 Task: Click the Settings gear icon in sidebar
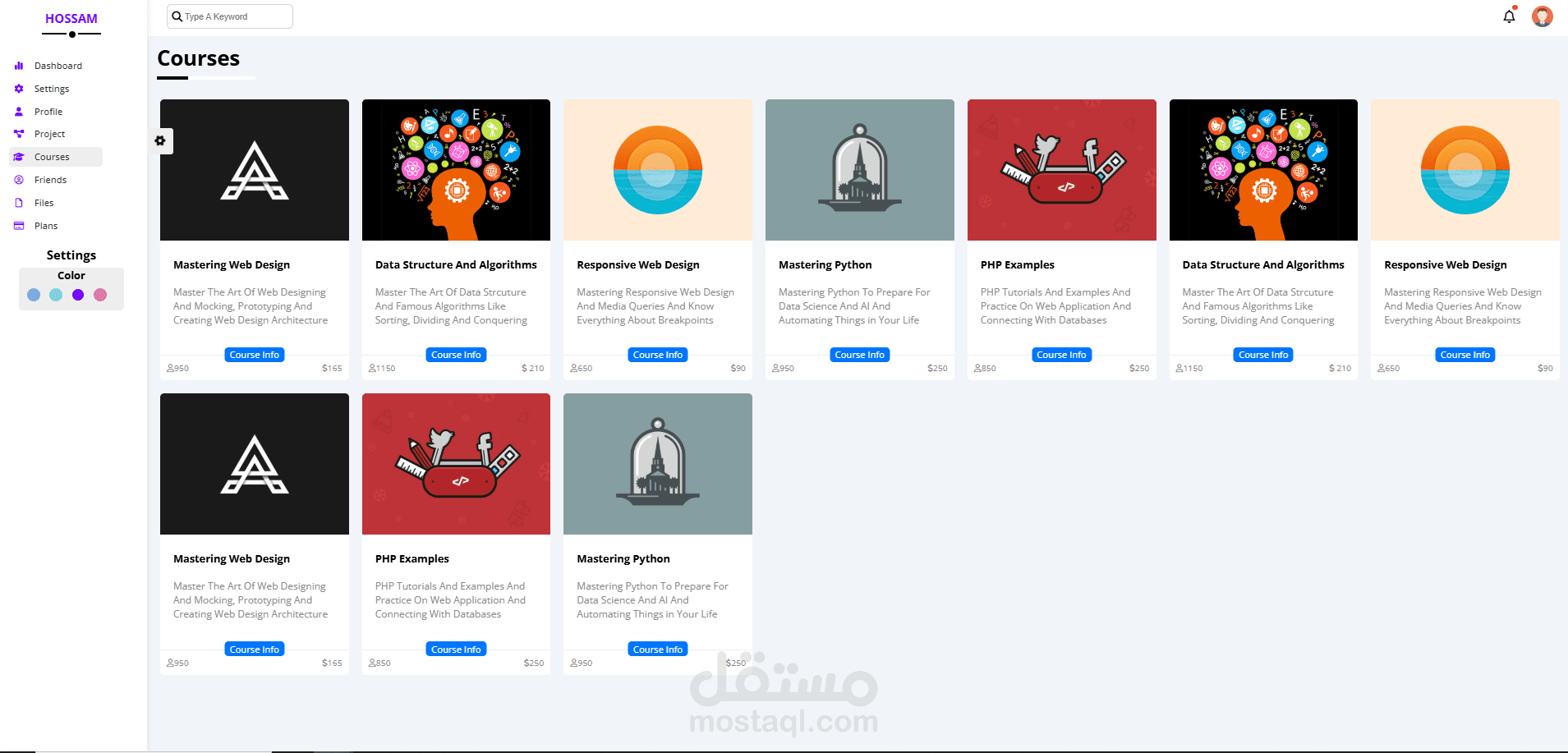point(19,89)
